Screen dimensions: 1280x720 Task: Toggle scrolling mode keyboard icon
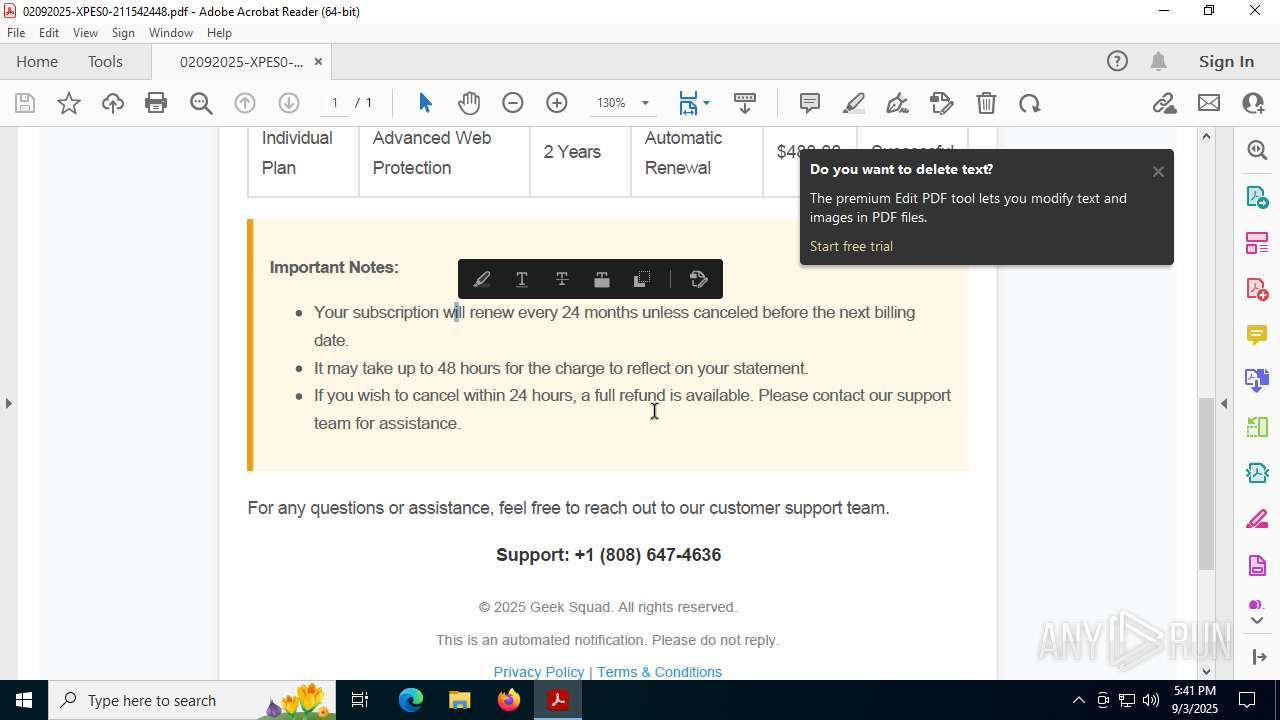pos(745,103)
